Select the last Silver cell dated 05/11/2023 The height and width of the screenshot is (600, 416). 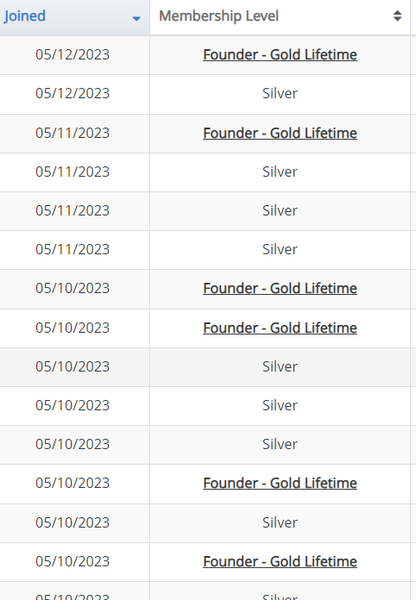click(280, 249)
